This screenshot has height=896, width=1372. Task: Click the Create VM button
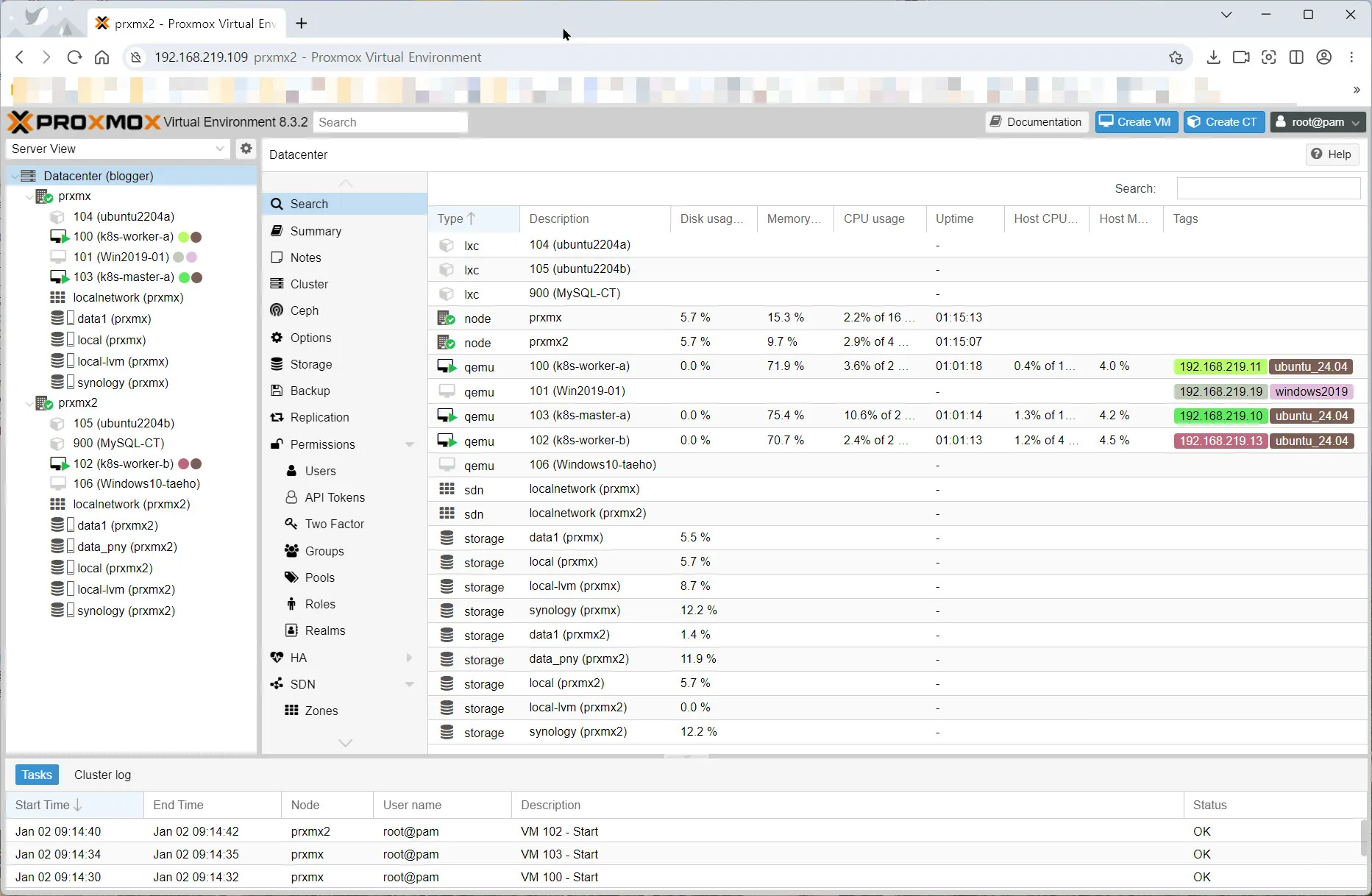tap(1136, 122)
